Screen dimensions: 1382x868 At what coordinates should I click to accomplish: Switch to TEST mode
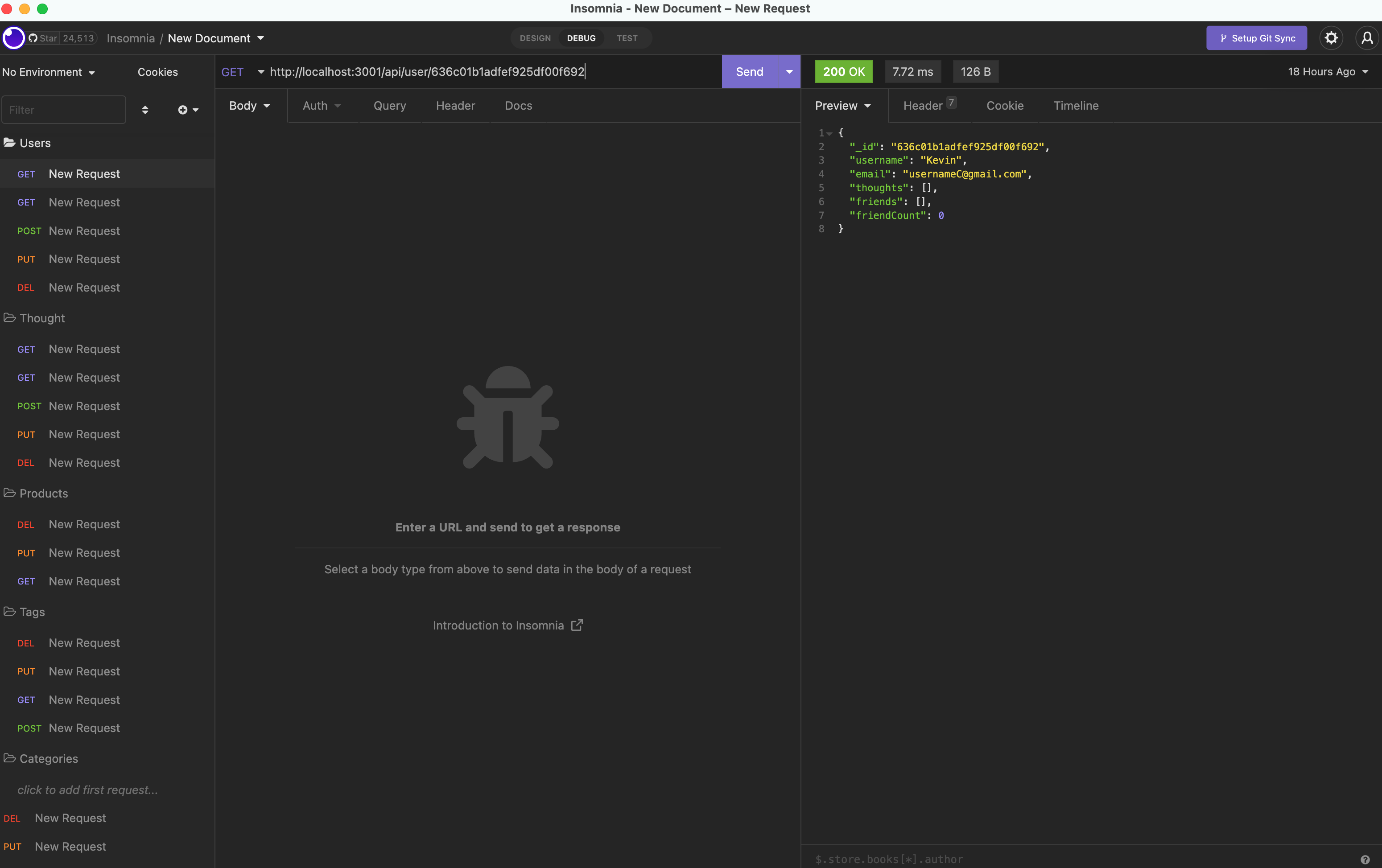[x=627, y=38]
